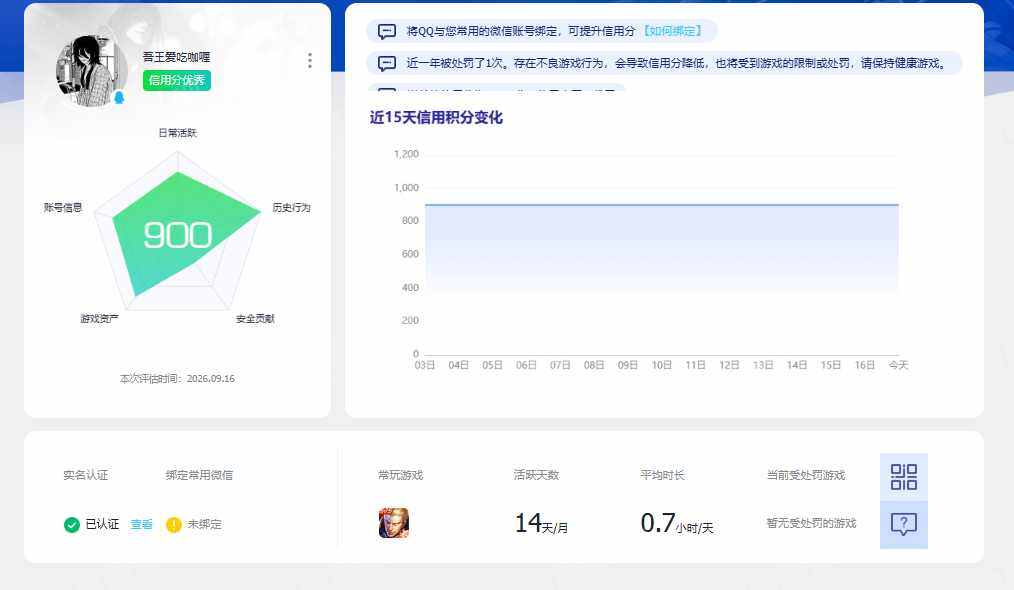The height and width of the screenshot is (590, 1014).
Task: Click the 已认证 status text
Action: [102, 524]
